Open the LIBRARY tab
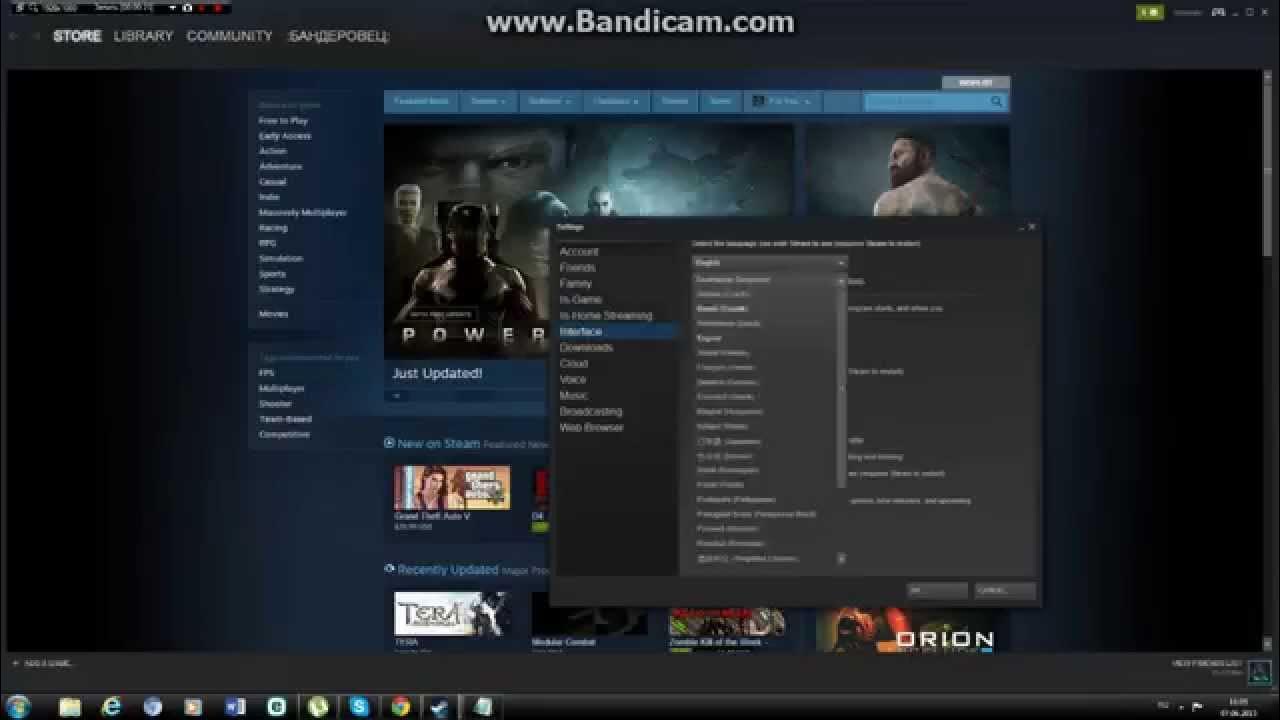Viewport: 1280px width, 720px height. [x=143, y=36]
